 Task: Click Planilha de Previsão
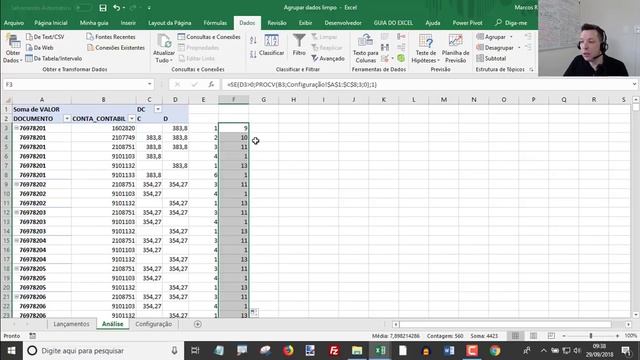pyautogui.click(x=455, y=49)
